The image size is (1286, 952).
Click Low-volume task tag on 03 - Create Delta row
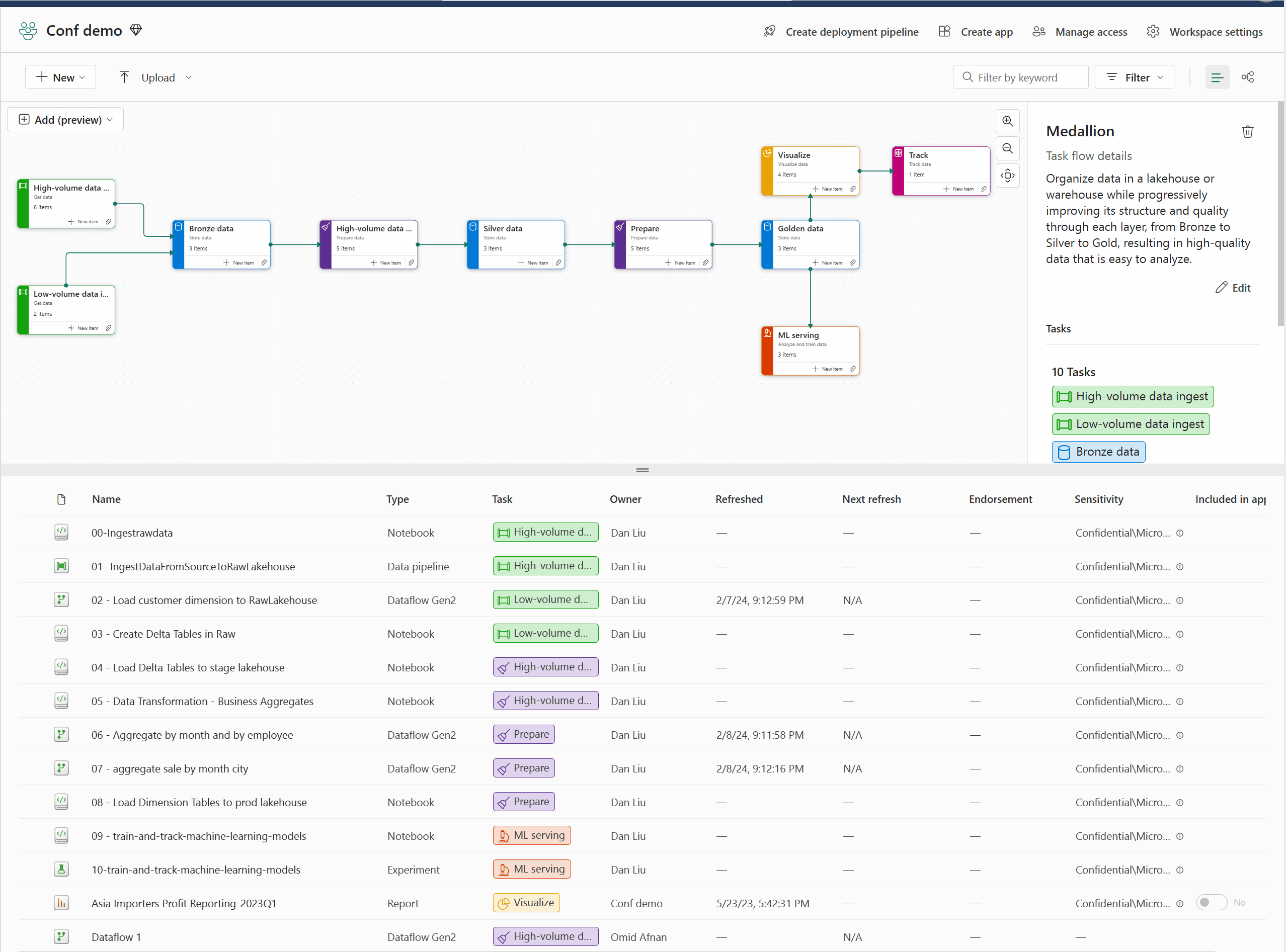(545, 633)
